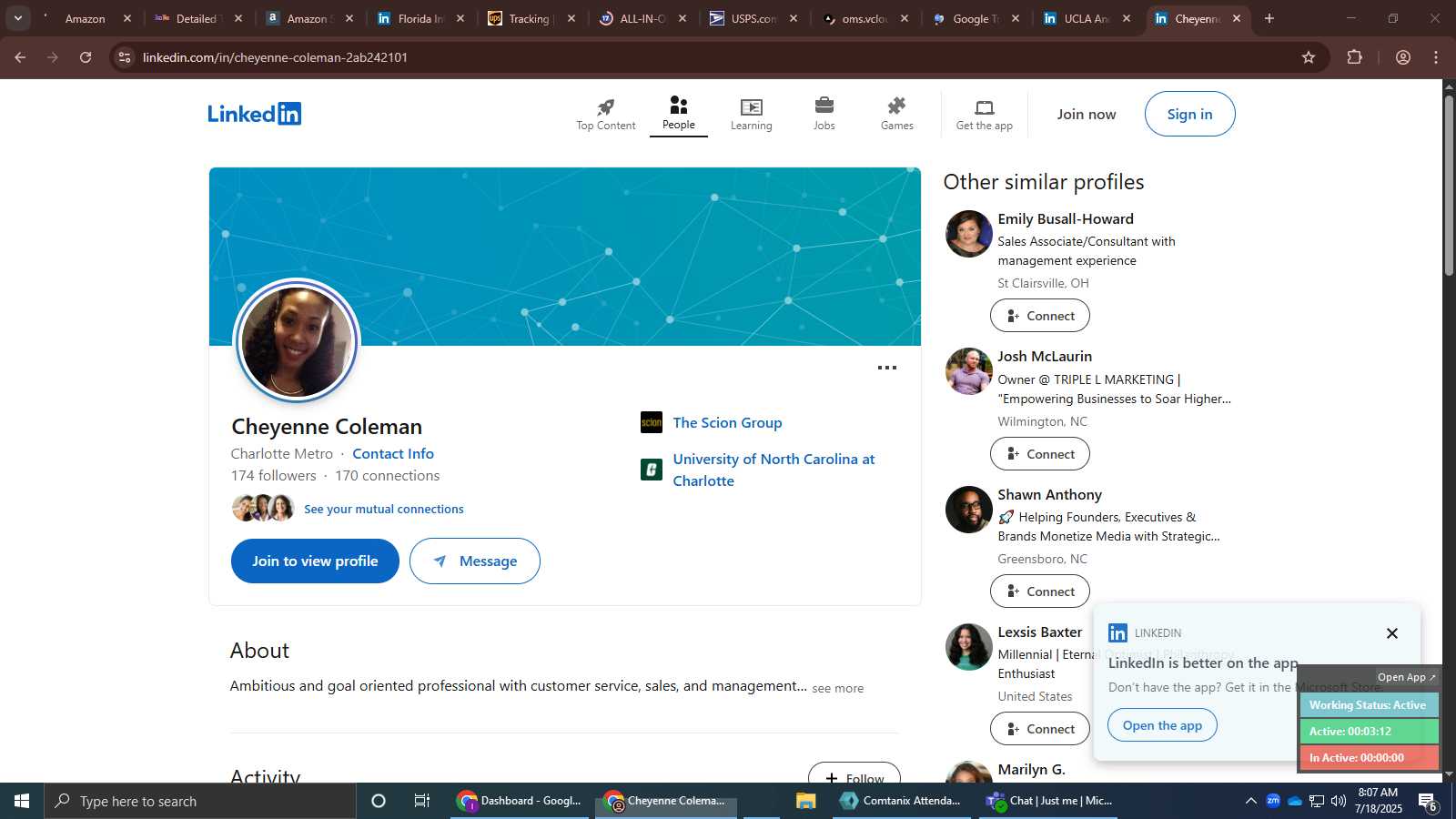Click the site information icon in address bar
Image resolution: width=1456 pixels, height=819 pixels.
click(125, 57)
